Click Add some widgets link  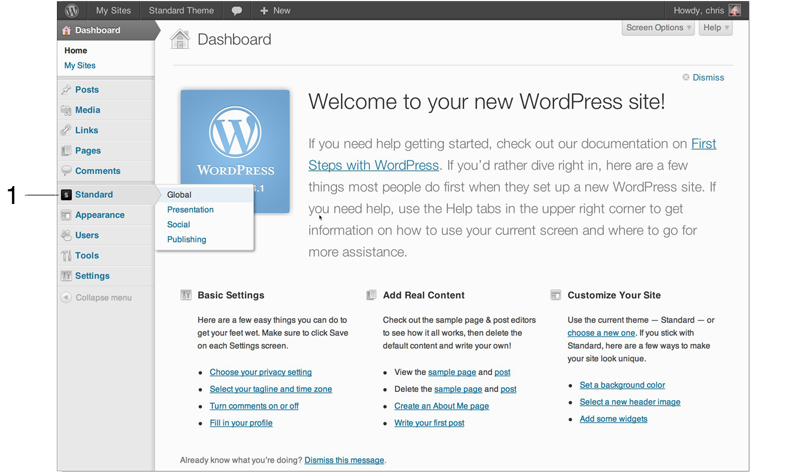pos(613,419)
